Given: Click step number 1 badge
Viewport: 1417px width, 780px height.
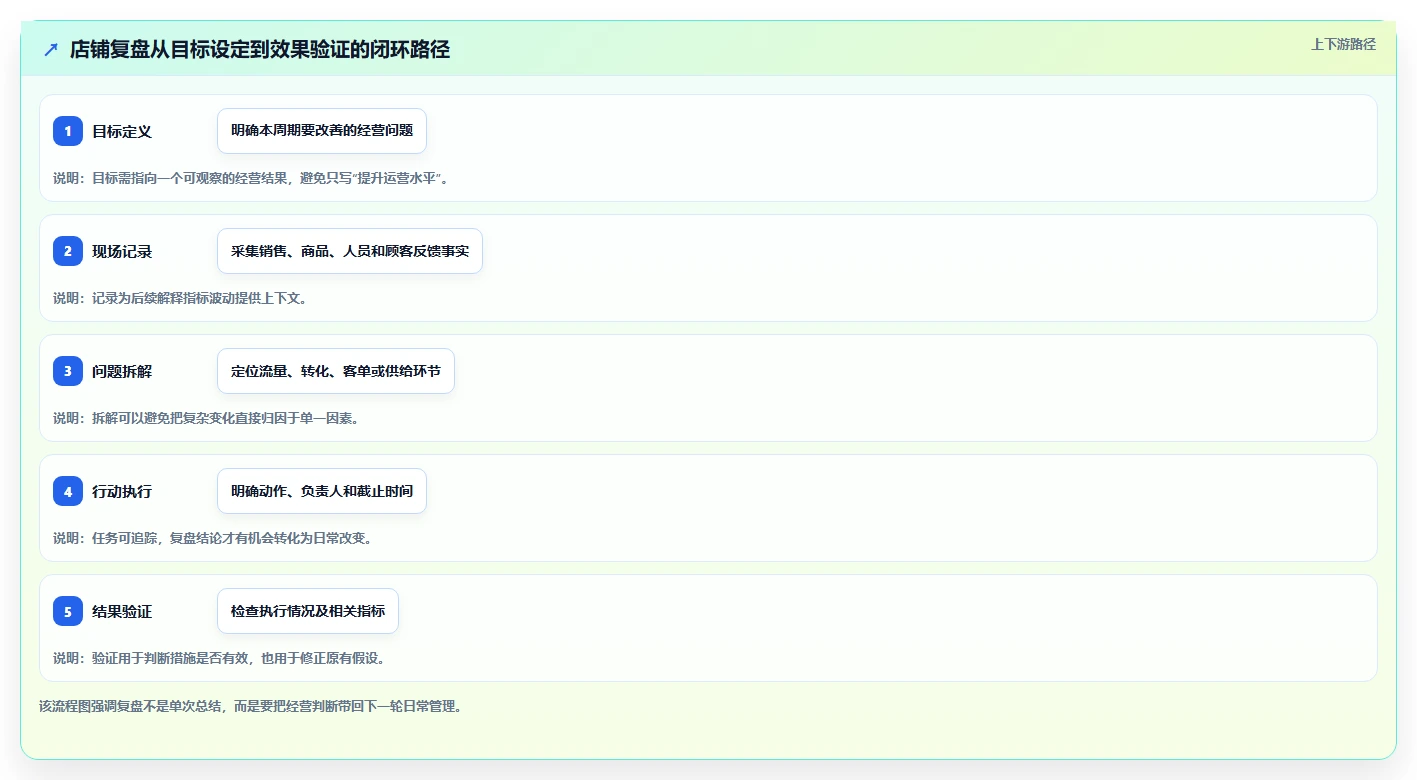Looking at the screenshot, I should (68, 131).
